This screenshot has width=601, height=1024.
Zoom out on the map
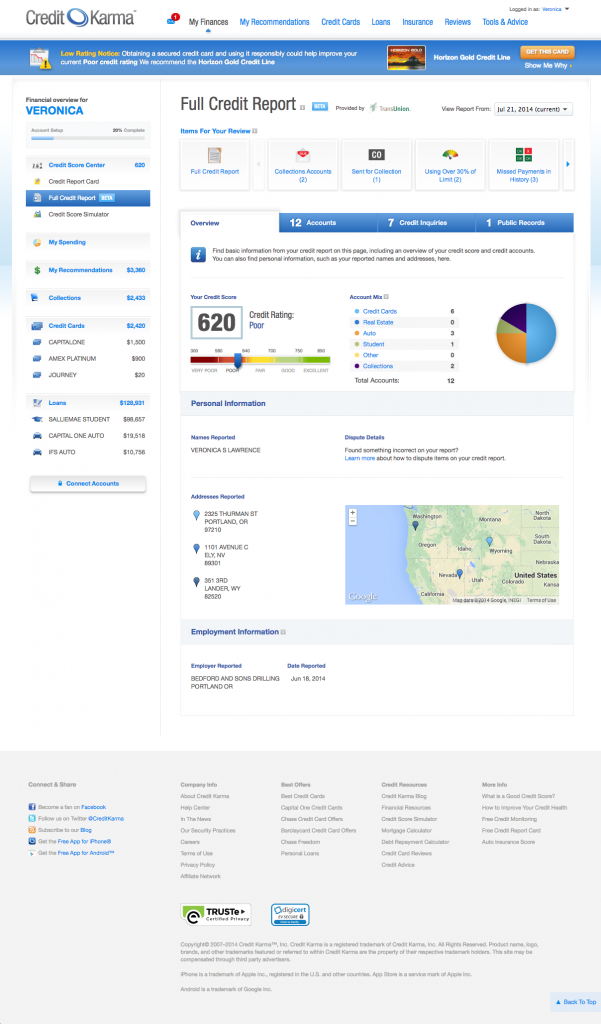click(x=353, y=521)
